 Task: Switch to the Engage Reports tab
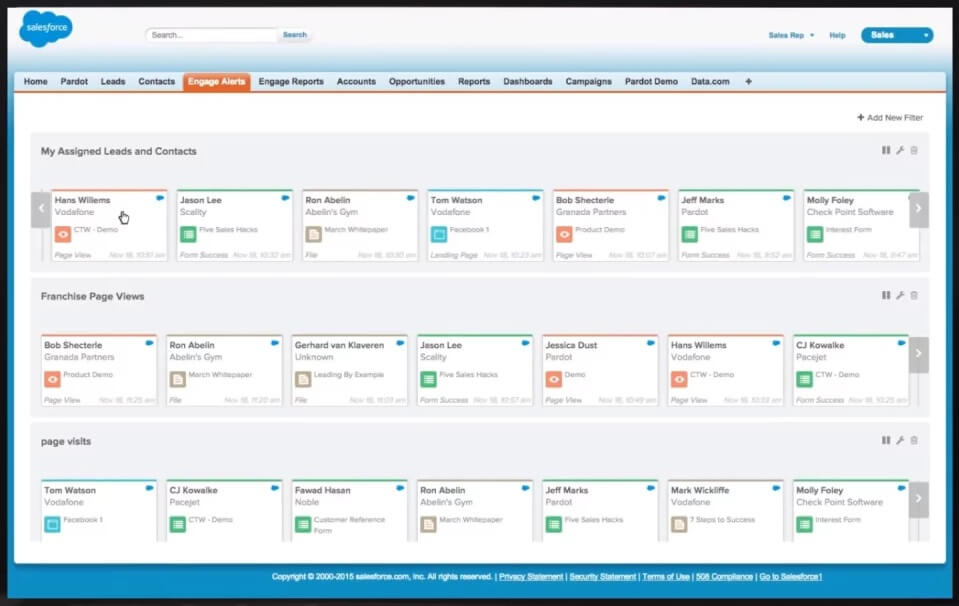pyautogui.click(x=291, y=81)
